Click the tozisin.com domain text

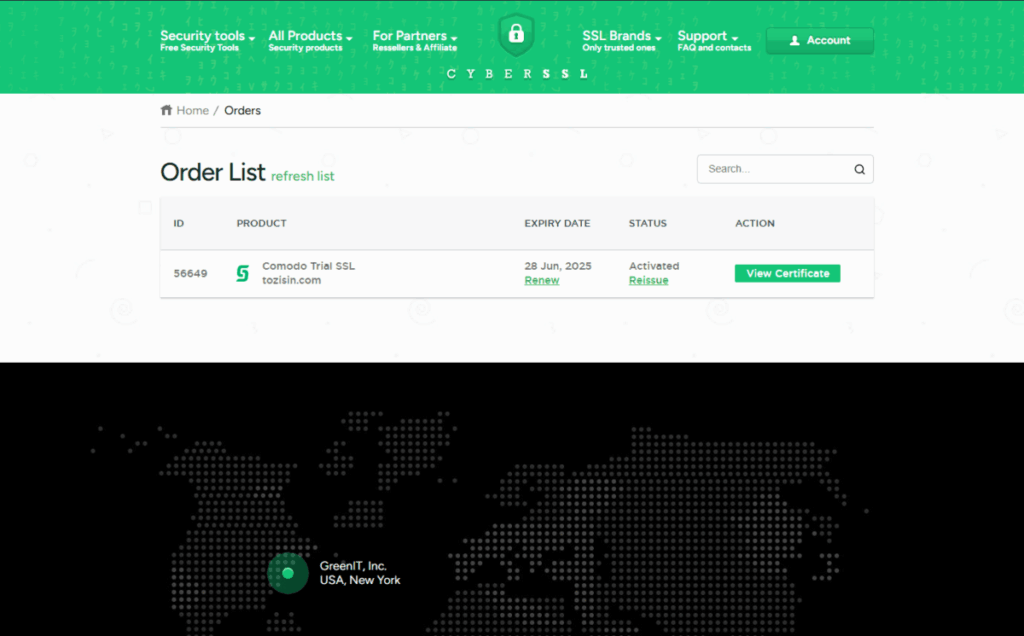pyautogui.click(x=291, y=280)
